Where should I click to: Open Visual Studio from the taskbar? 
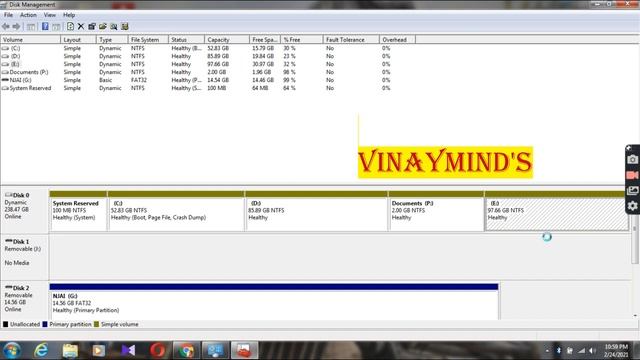128,350
